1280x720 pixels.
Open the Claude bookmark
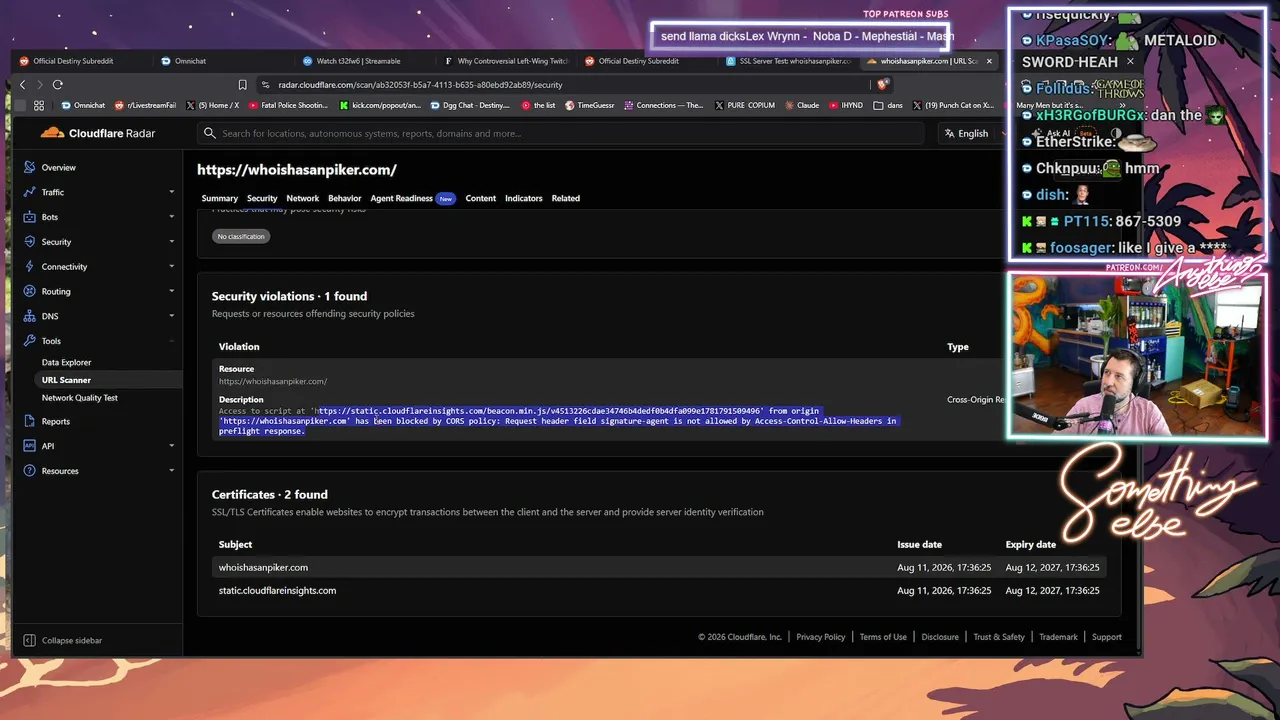pyautogui.click(x=802, y=105)
